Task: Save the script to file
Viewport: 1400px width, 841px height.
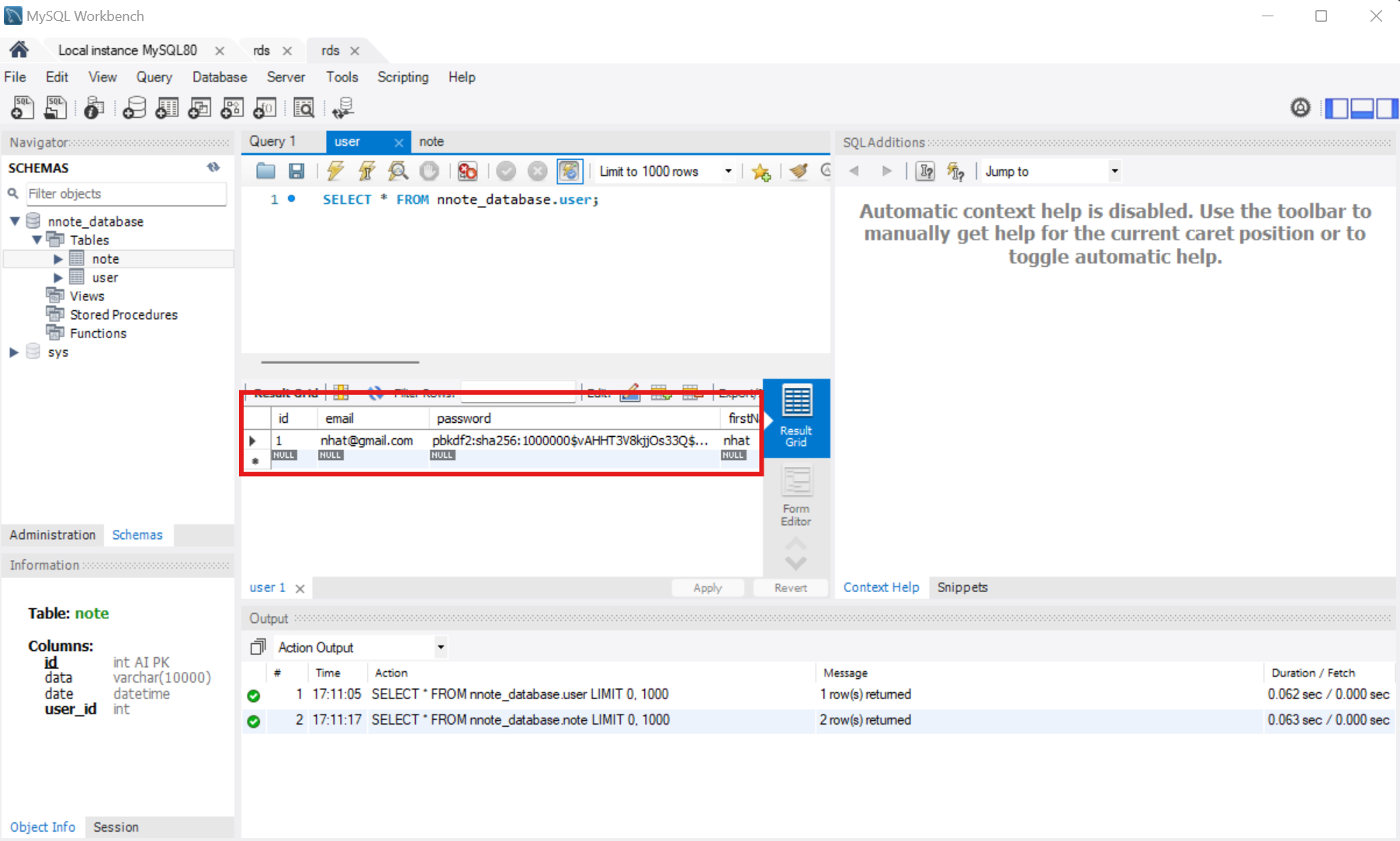Action: pyautogui.click(x=296, y=171)
